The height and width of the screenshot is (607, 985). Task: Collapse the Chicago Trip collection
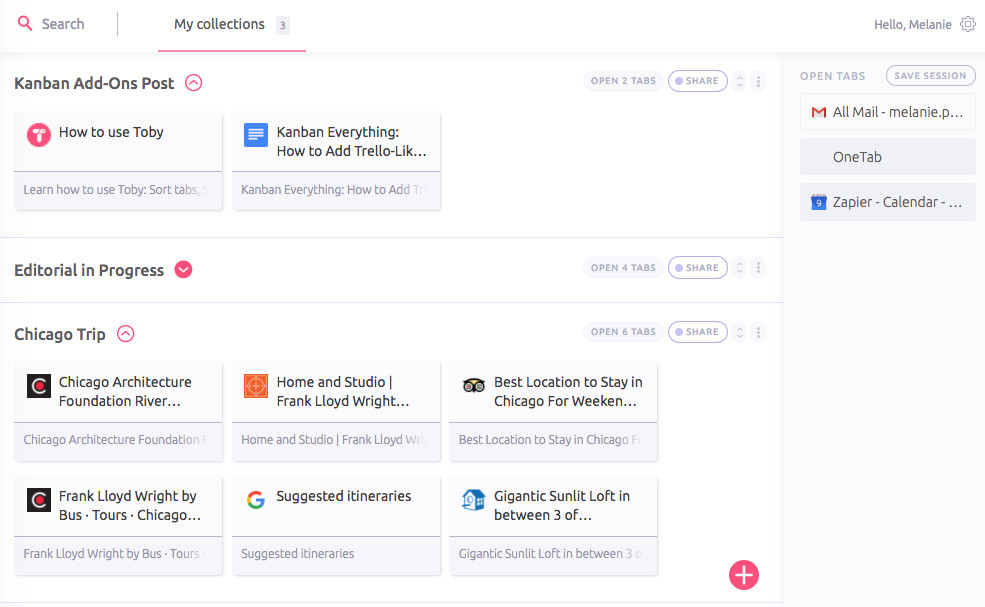(x=126, y=334)
